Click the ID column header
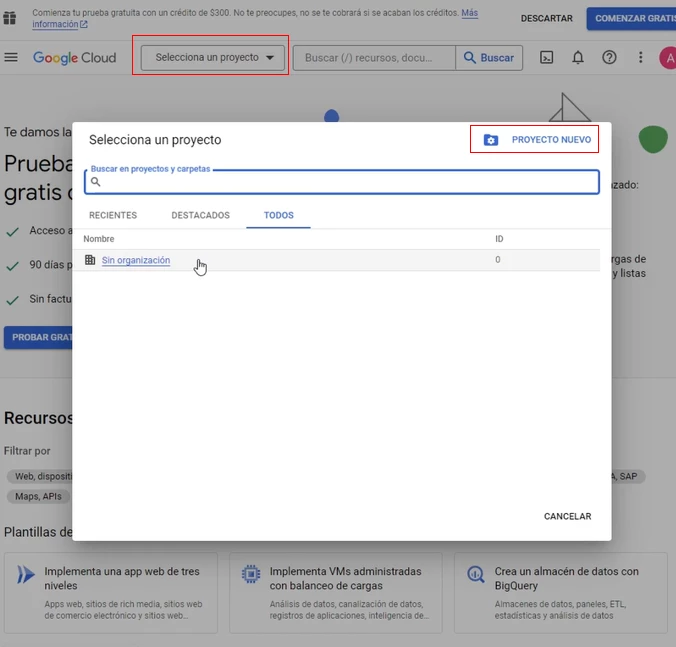The height and width of the screenshot is (647, 676). (499, 239)
